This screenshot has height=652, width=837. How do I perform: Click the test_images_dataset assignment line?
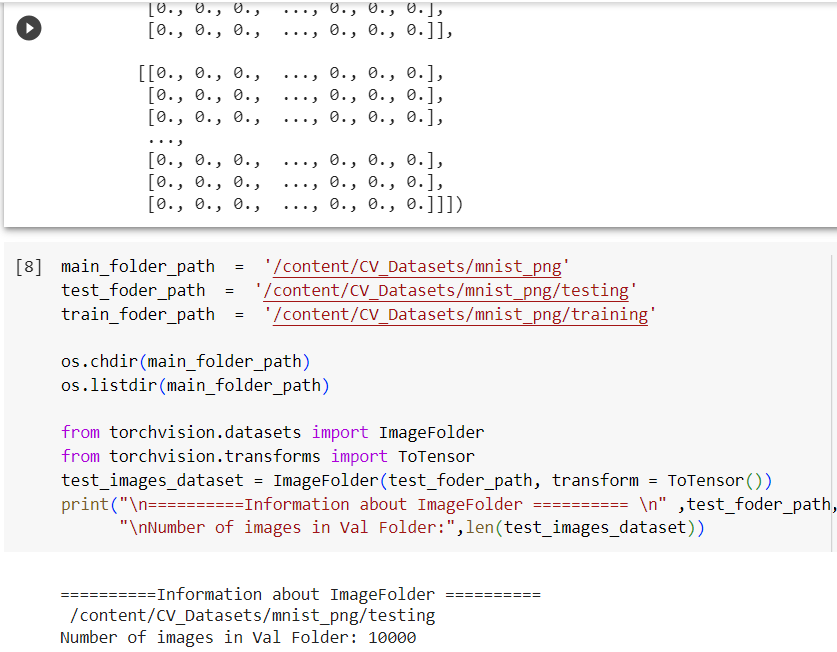pyautogui.click(x=416, y=481)
